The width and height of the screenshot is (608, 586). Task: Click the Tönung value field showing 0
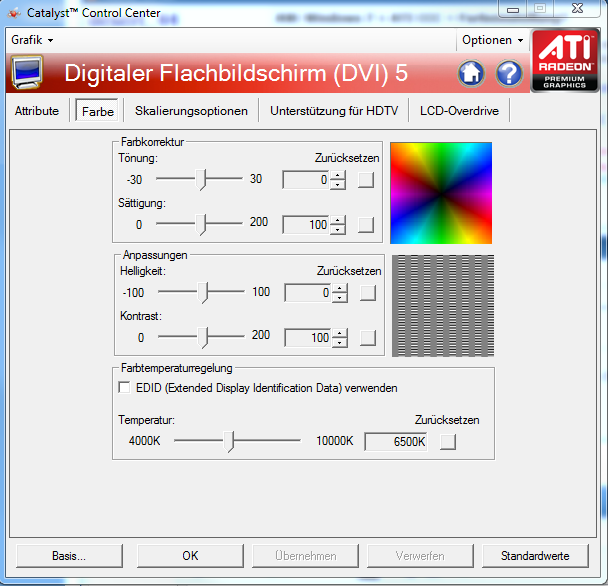tap(306, 180)
